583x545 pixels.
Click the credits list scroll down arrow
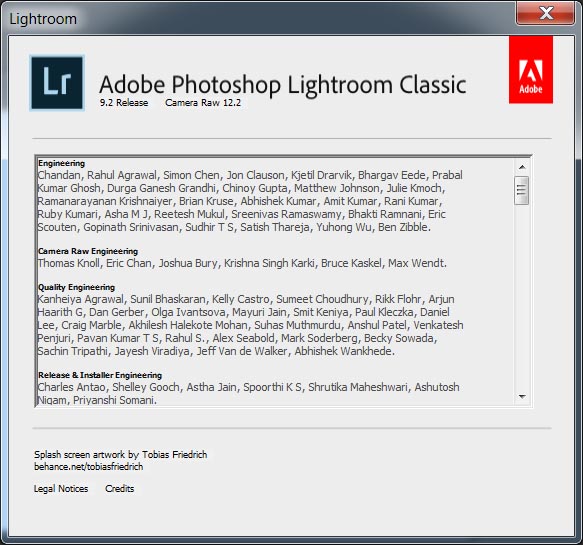coord(522,397)
